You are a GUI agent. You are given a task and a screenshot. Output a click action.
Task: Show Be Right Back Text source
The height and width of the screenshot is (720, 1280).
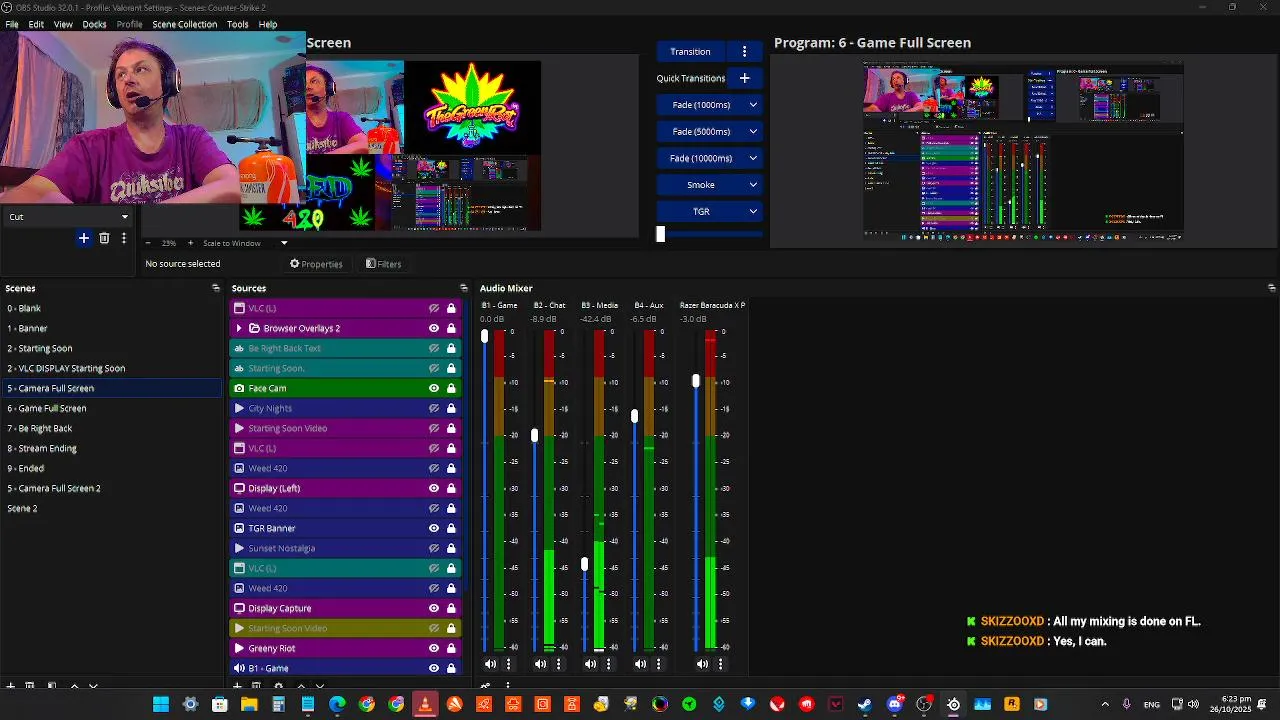pos(434,348)
